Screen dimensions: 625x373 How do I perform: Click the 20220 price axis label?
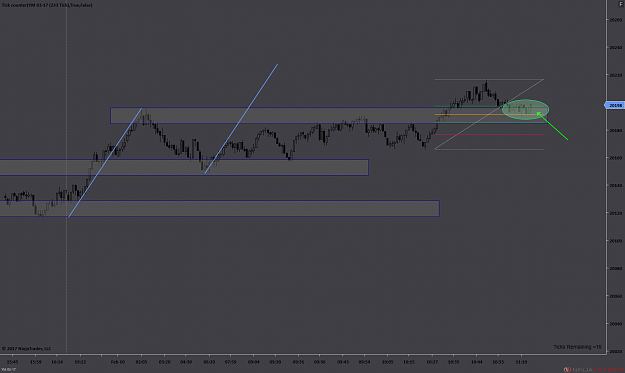[615, 75]
